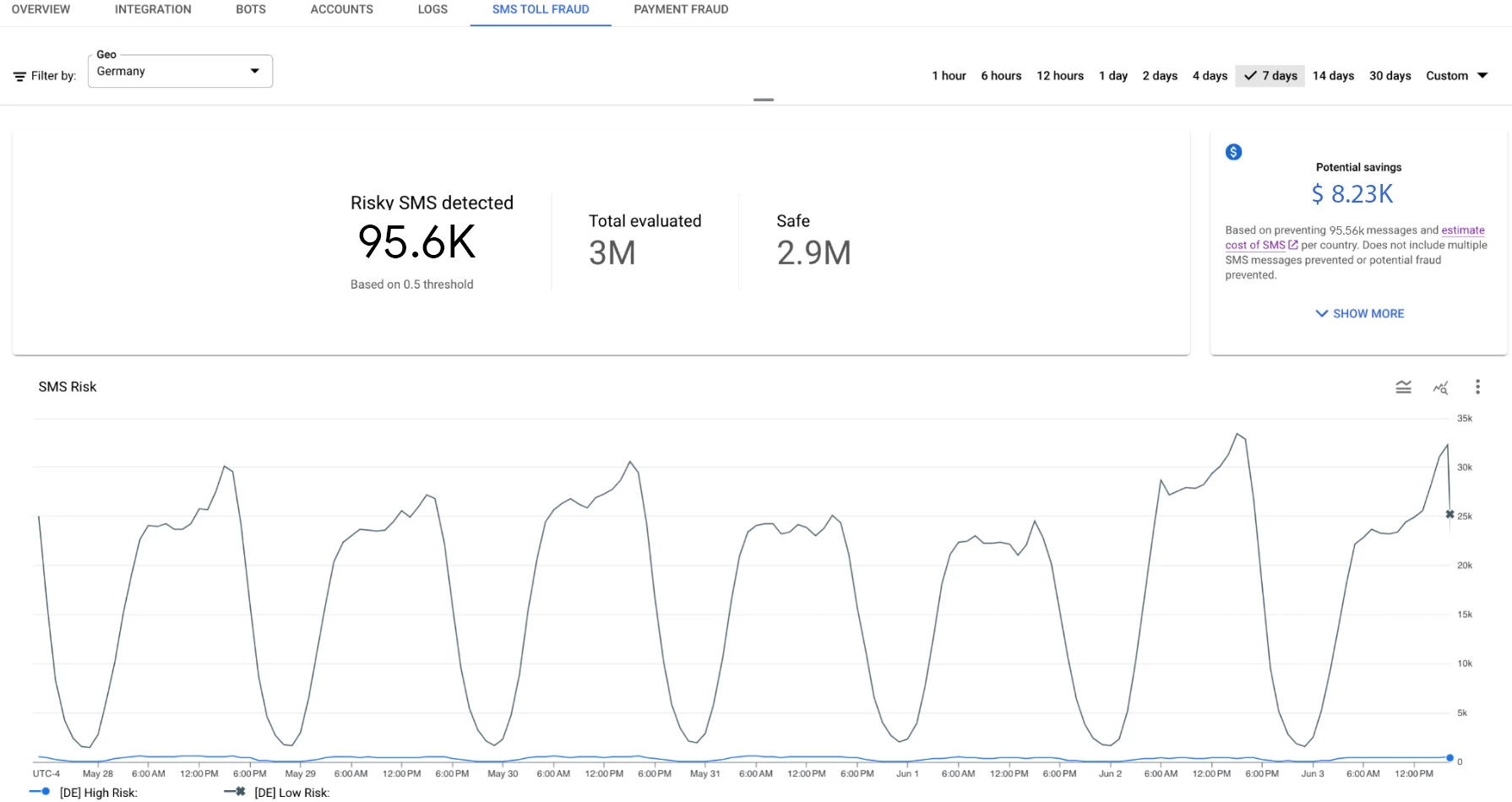Click the May 28 axis label

click(97, 773)
